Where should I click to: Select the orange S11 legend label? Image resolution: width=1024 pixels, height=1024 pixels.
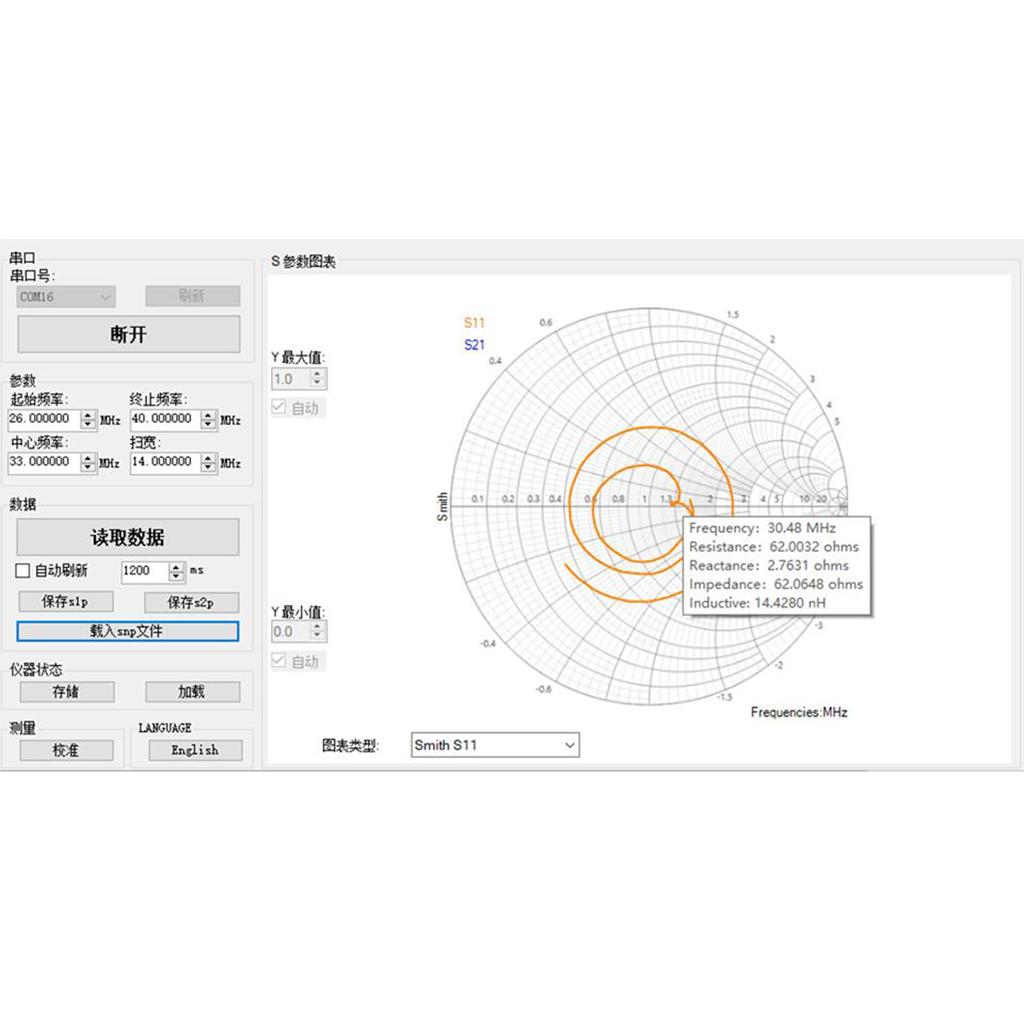(x=474, y=322)
